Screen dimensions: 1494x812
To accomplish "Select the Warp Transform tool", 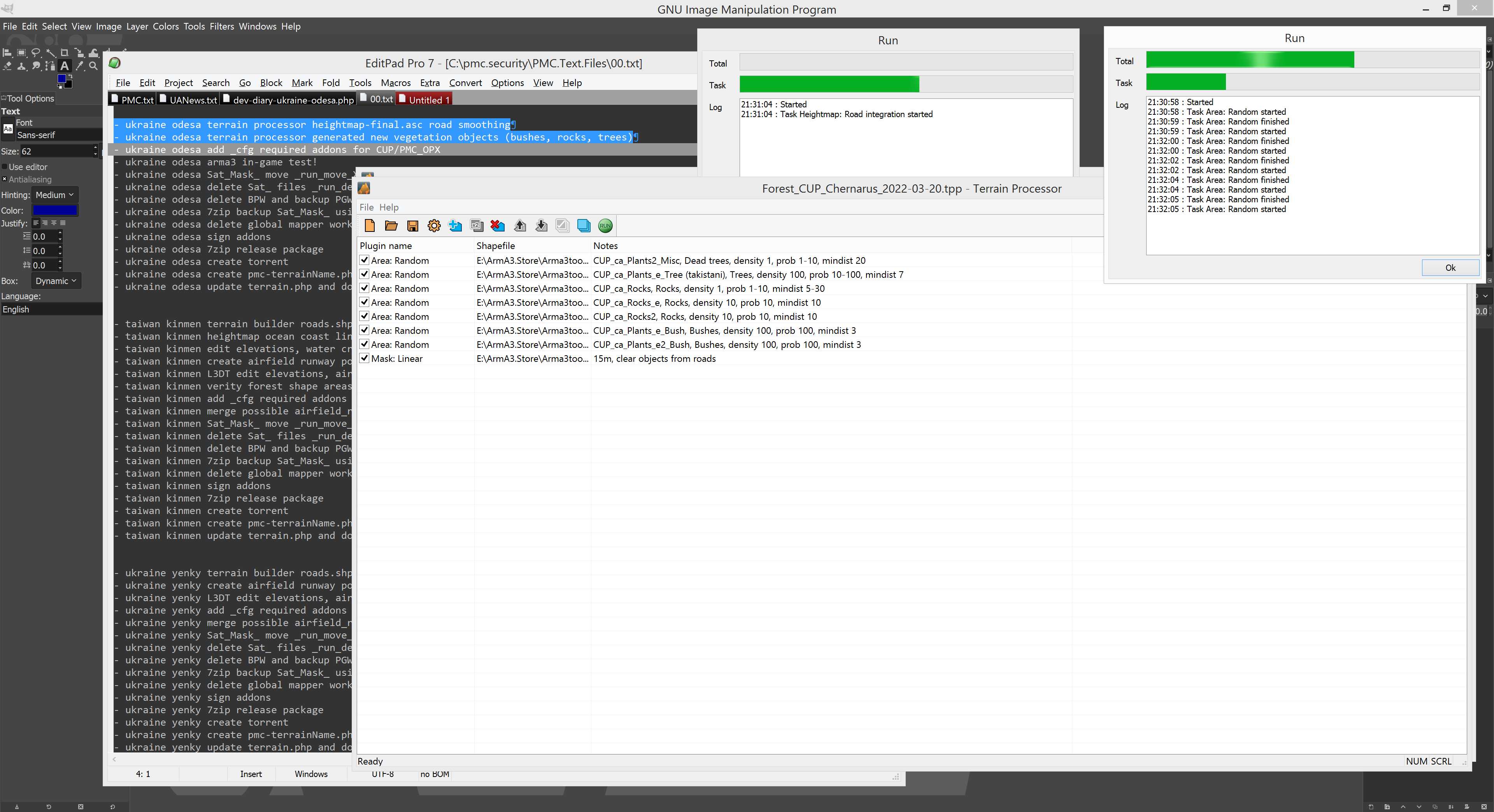I will (x=94, y=53).
